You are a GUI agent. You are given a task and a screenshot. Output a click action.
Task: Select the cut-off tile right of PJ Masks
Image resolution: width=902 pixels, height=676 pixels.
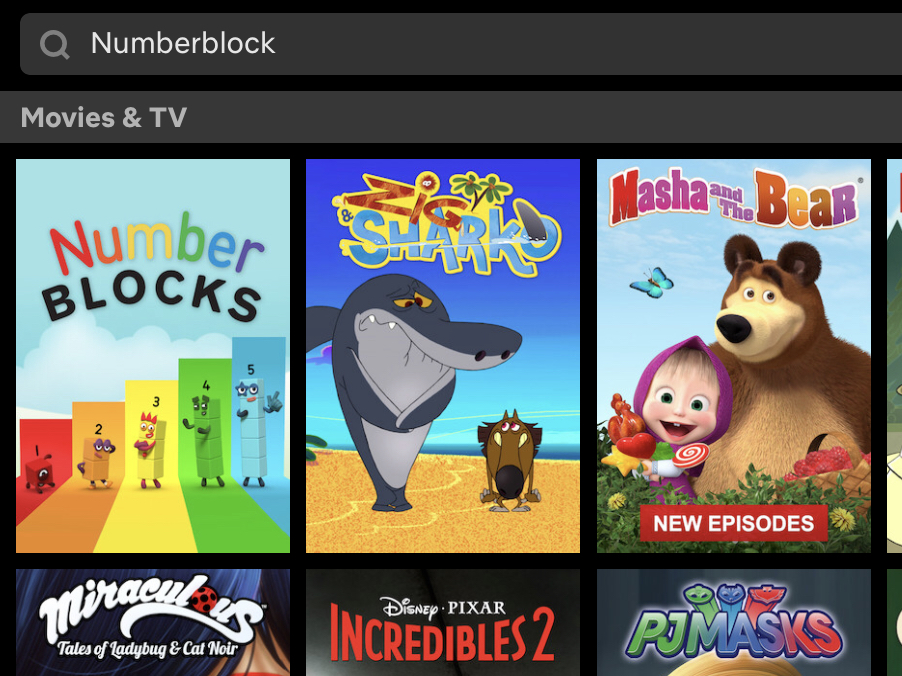click(895, 622)
